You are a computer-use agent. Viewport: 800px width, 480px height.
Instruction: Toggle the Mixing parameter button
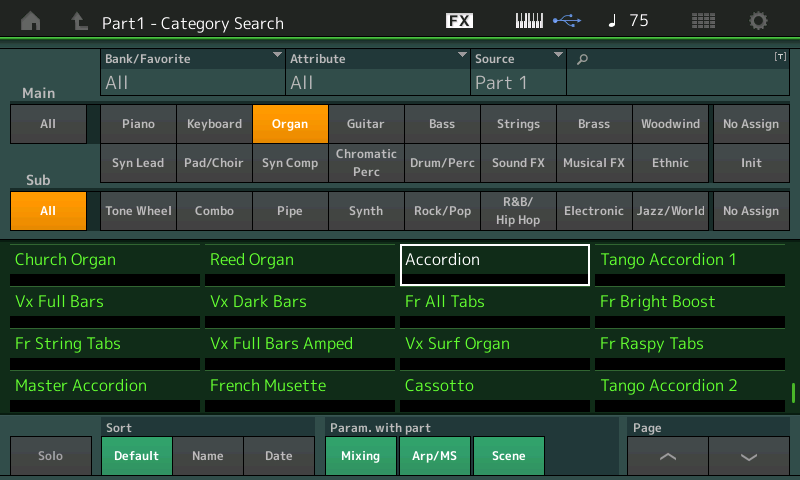point(361,456)
